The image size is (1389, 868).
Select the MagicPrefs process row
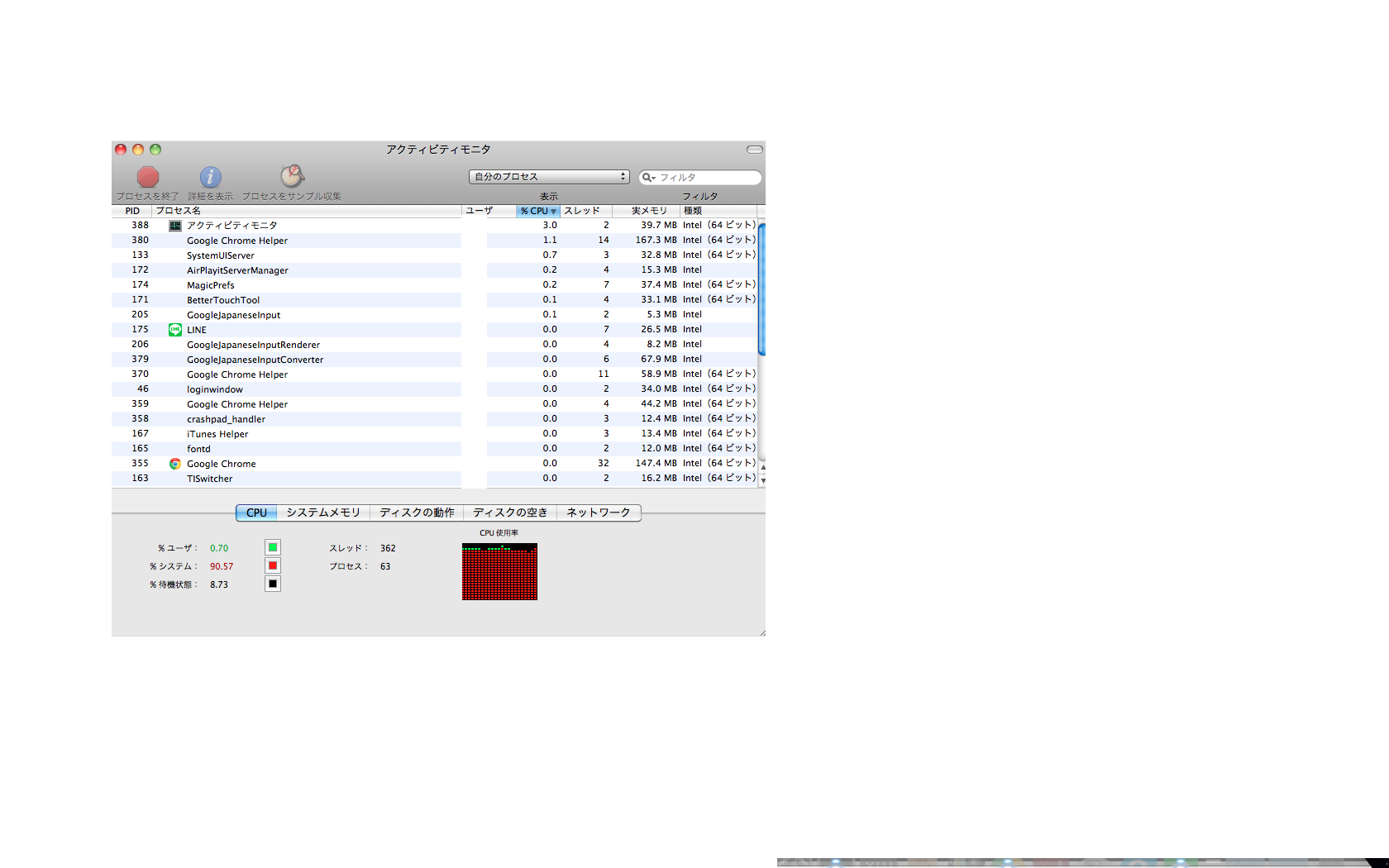click(435, 285)
